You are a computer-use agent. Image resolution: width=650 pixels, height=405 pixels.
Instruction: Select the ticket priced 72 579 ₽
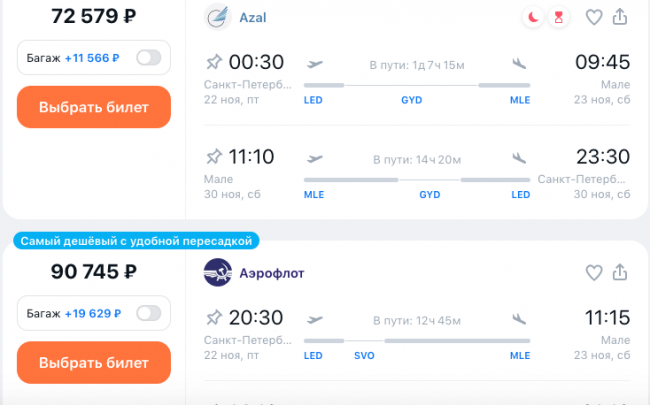click(94, 107)
